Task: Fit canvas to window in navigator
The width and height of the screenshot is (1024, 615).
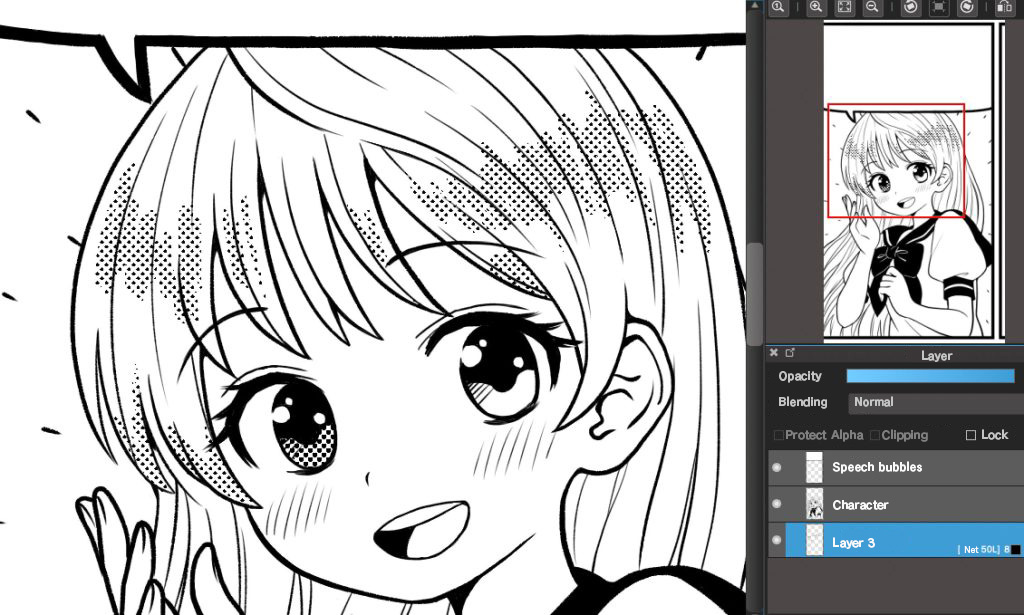Action: 844,7
